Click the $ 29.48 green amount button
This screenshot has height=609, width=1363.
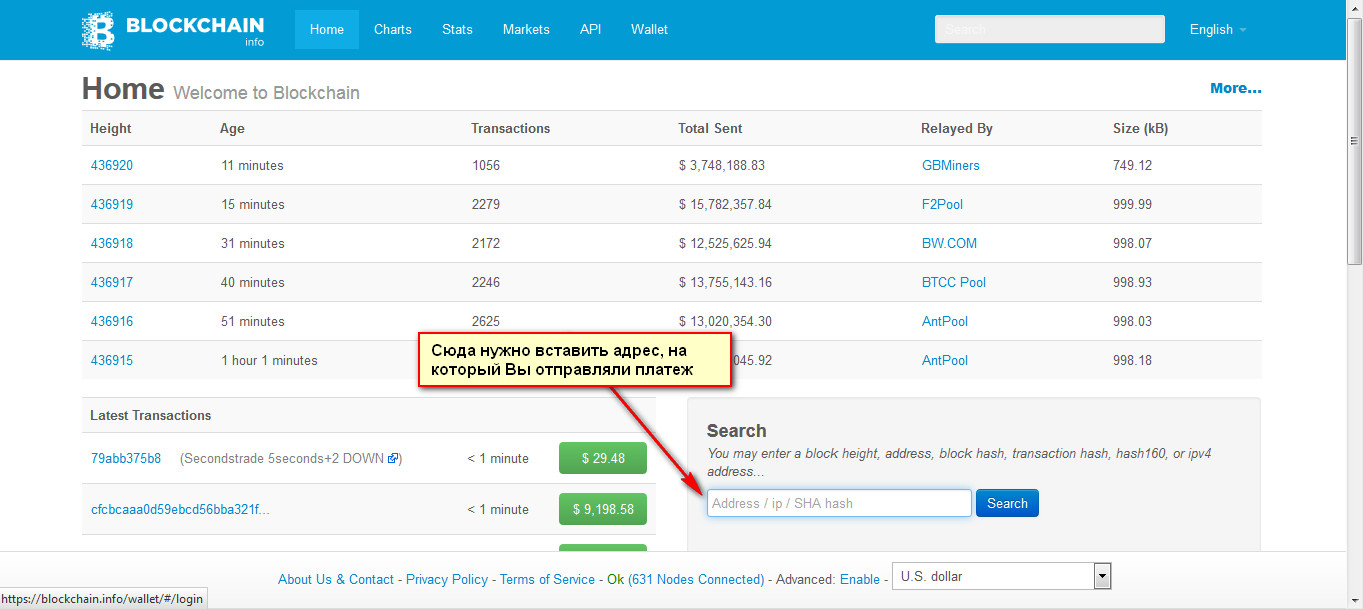tap(602, 458)
